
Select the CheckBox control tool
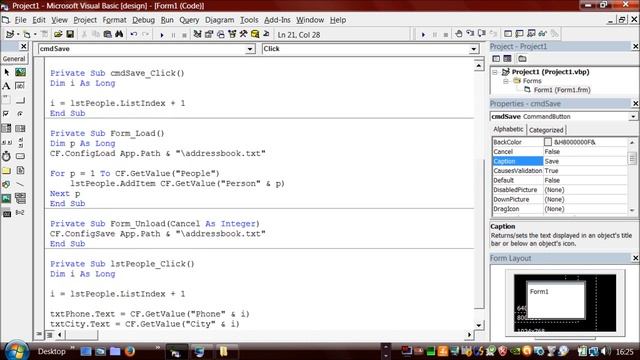[x=7, y=114]
